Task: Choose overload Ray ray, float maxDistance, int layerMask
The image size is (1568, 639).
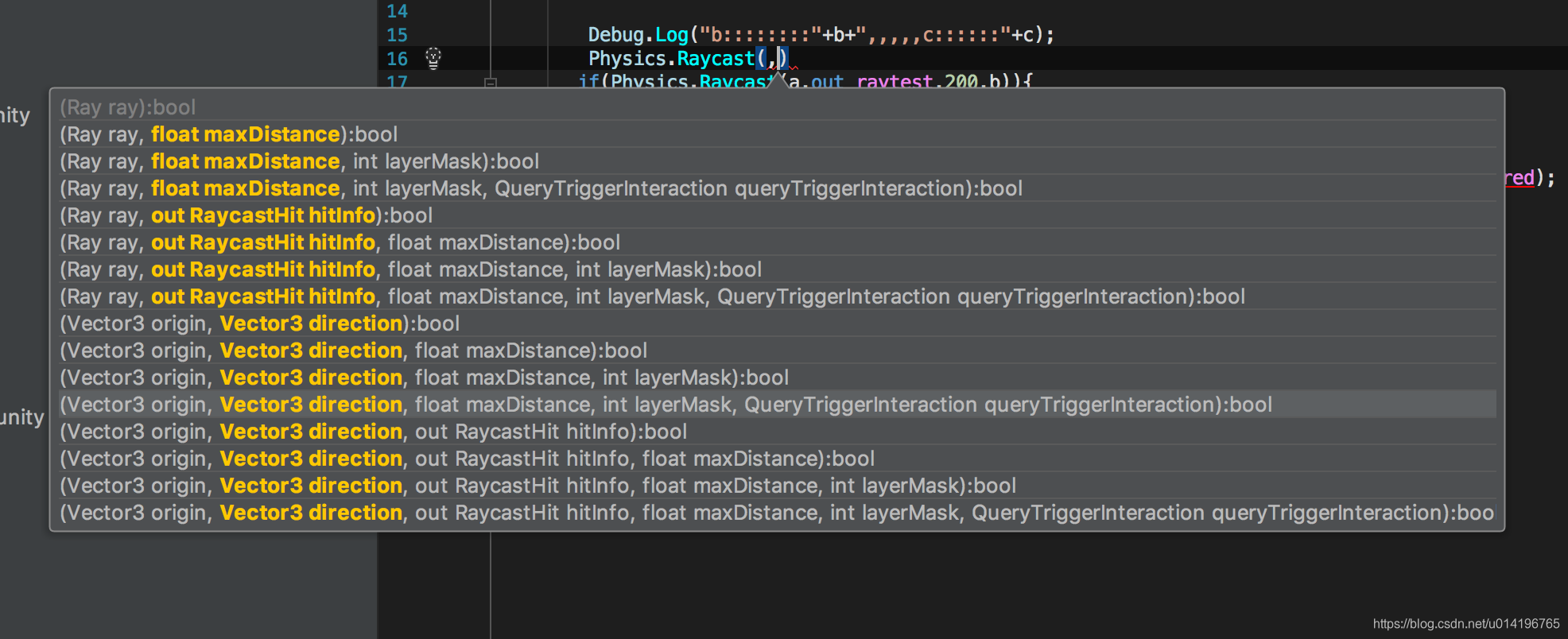Action: [778, 161]
